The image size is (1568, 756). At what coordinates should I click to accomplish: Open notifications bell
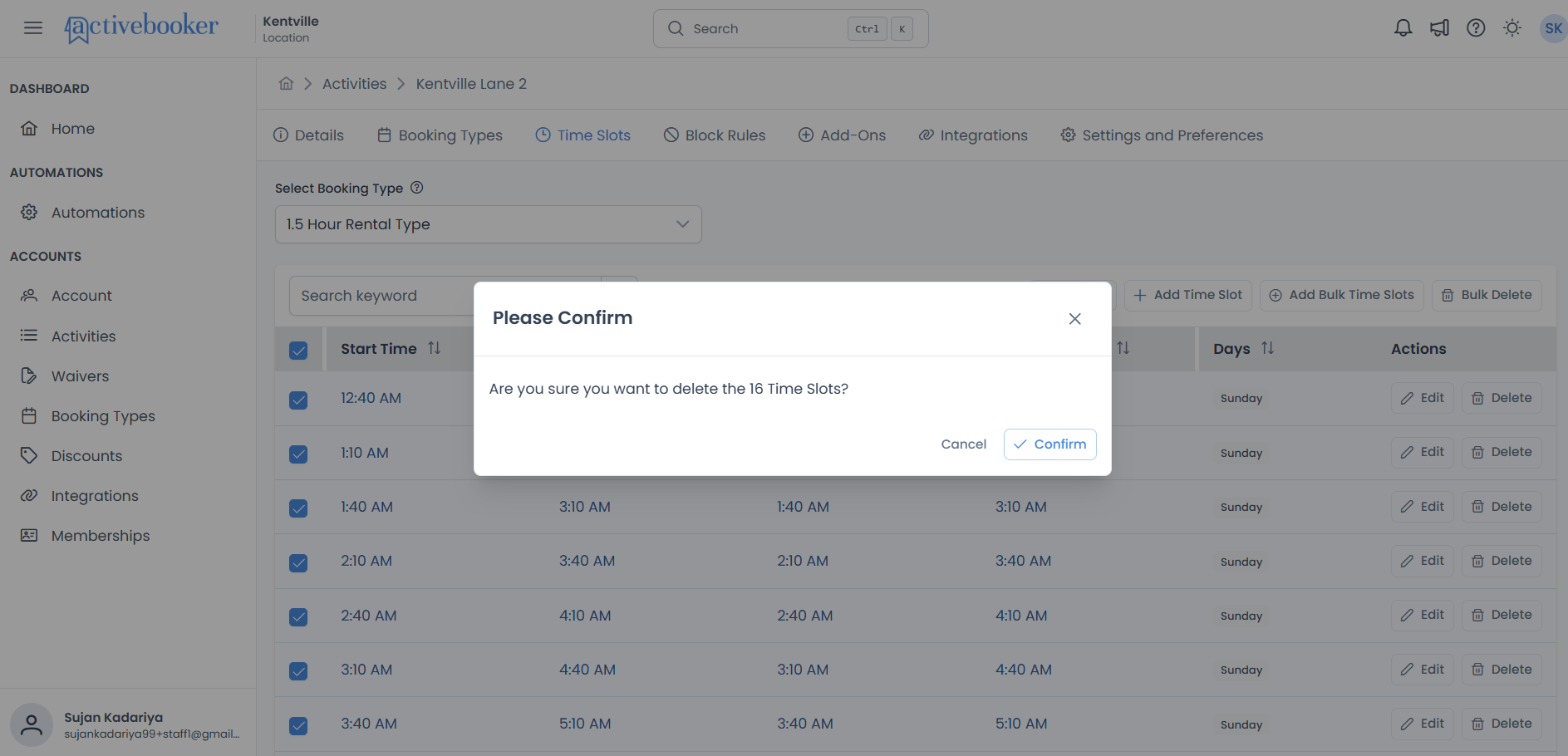pyautogui.click(x=1403, y=28)
